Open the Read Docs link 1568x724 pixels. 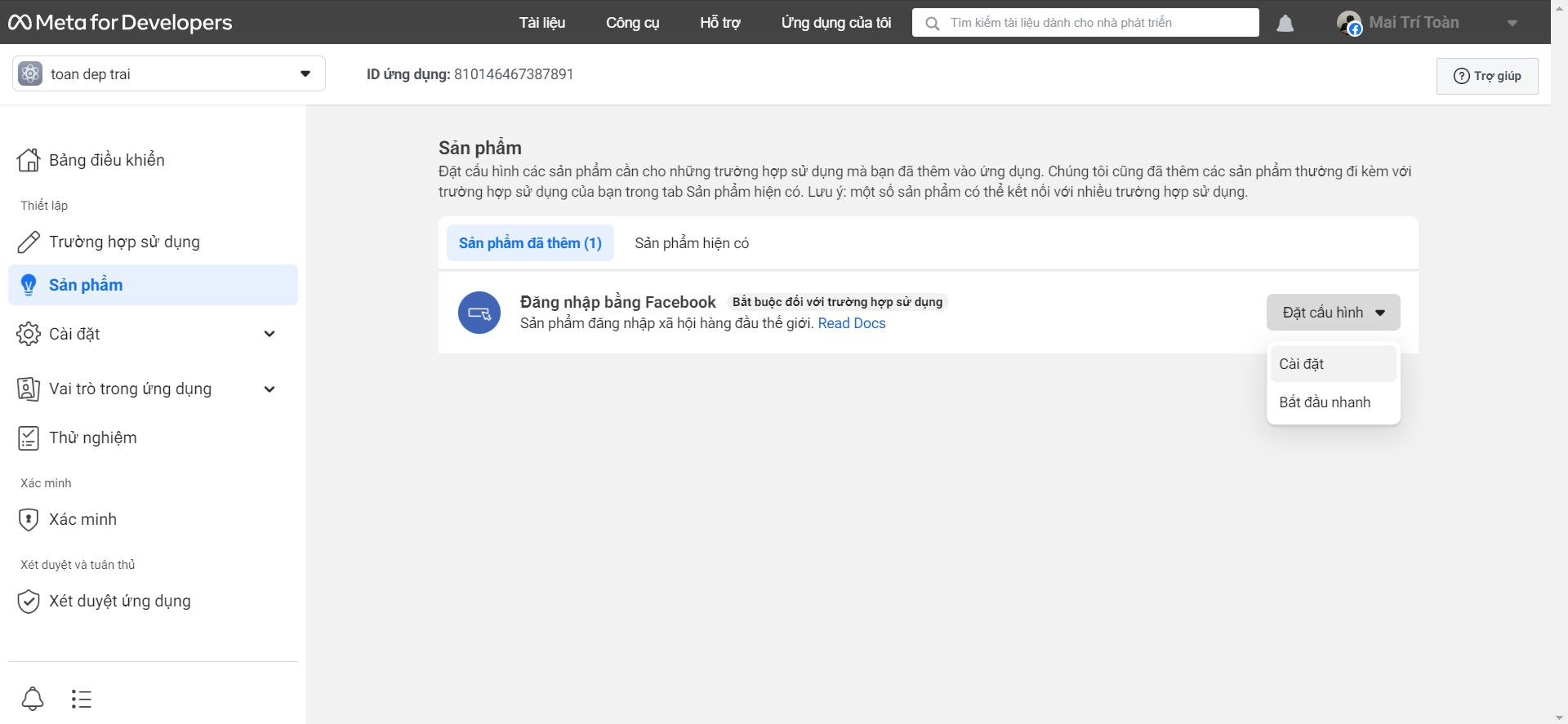pyautogui.click(x=852, y=323)
